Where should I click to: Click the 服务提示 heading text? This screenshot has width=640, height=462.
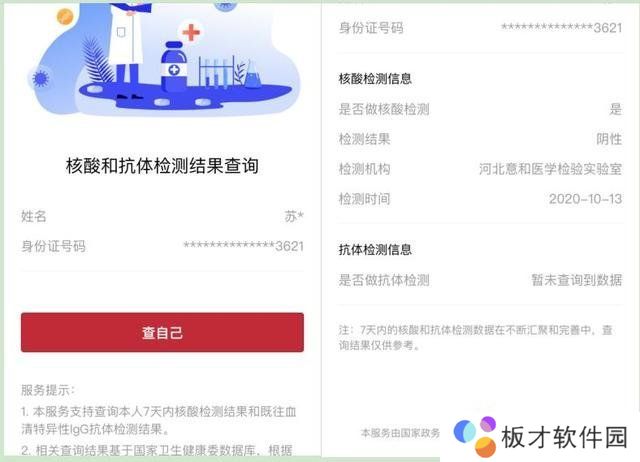click(x=48, y=390)
